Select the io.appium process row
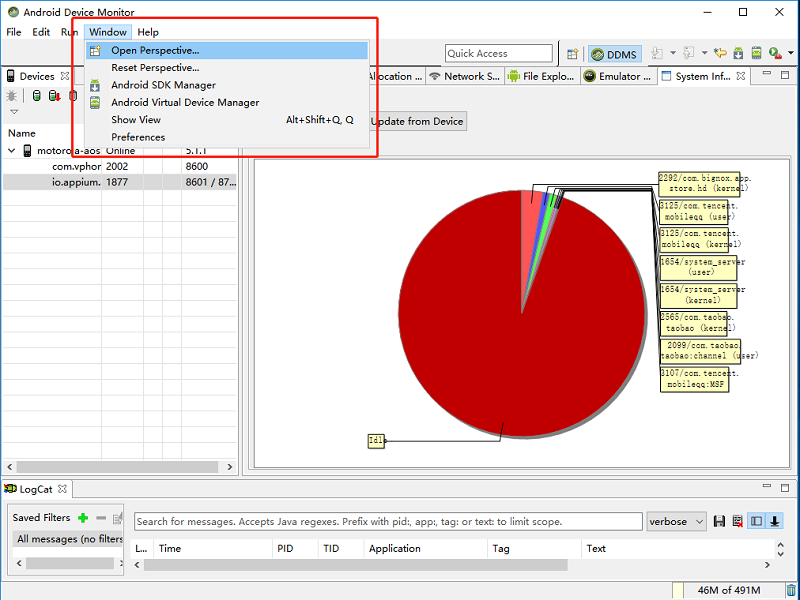 120,182
